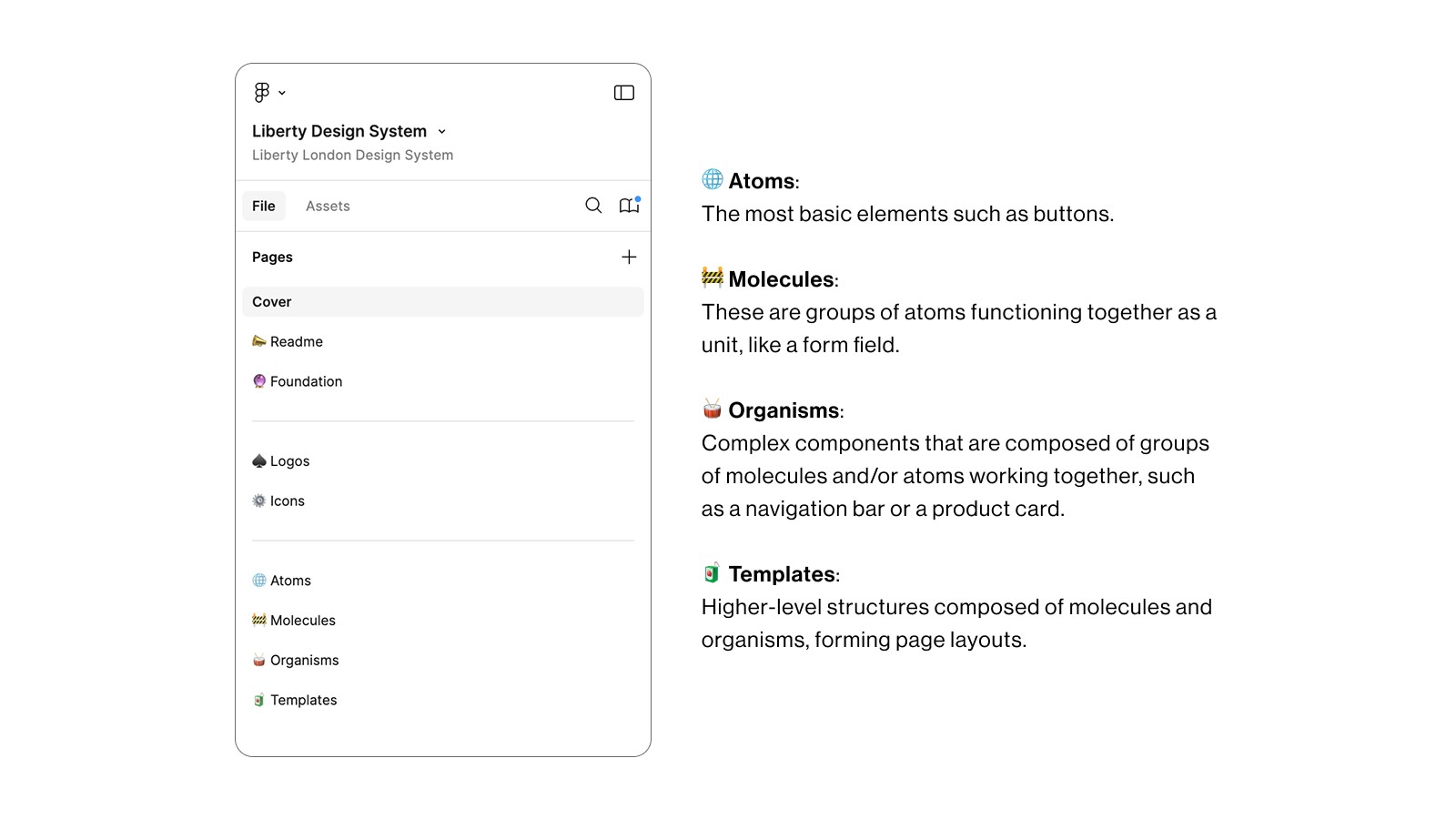Click the Pages section header
Image resolution: width=1456 pixels, height=819 pixels.
coord(272,258)
